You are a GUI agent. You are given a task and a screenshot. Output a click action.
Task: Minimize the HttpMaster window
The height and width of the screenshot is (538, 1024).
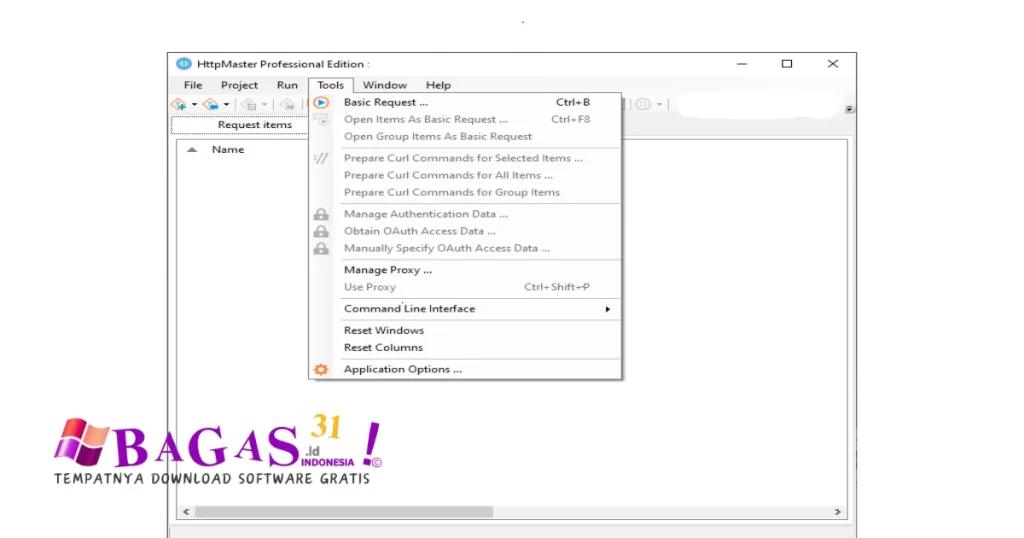[742, 64]
